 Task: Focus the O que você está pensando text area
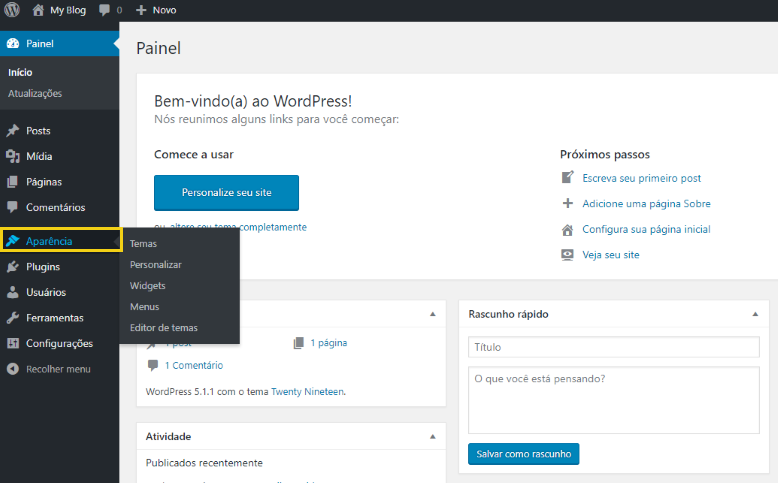point(614,400)
